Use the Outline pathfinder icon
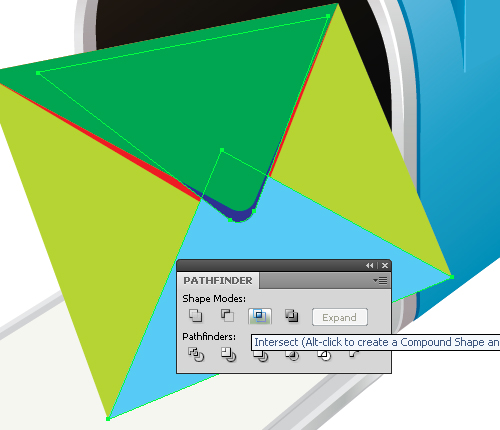Screen dimensions: 500x430 point(324,356)
